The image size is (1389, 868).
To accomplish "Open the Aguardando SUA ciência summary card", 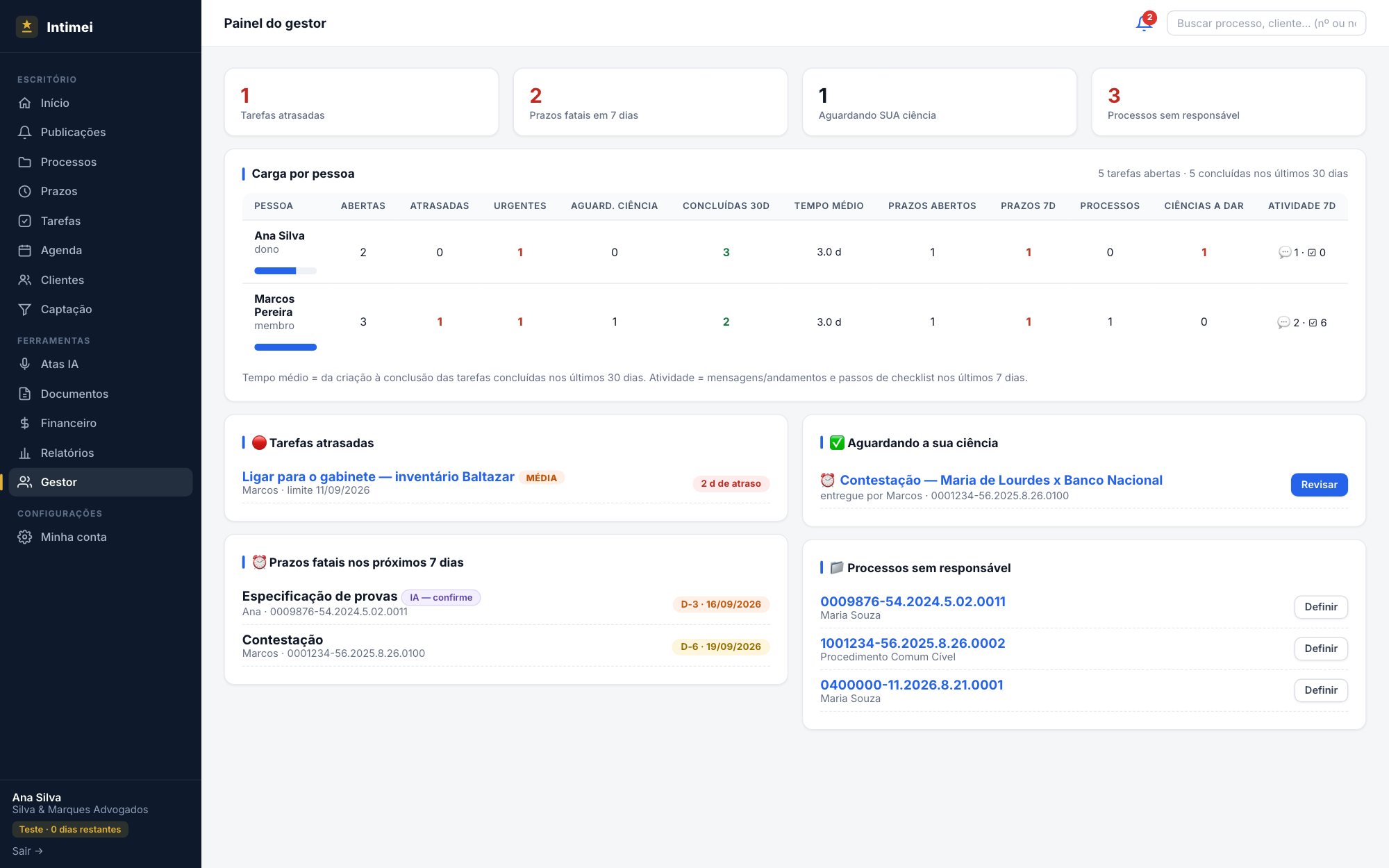I will [940, 102].
